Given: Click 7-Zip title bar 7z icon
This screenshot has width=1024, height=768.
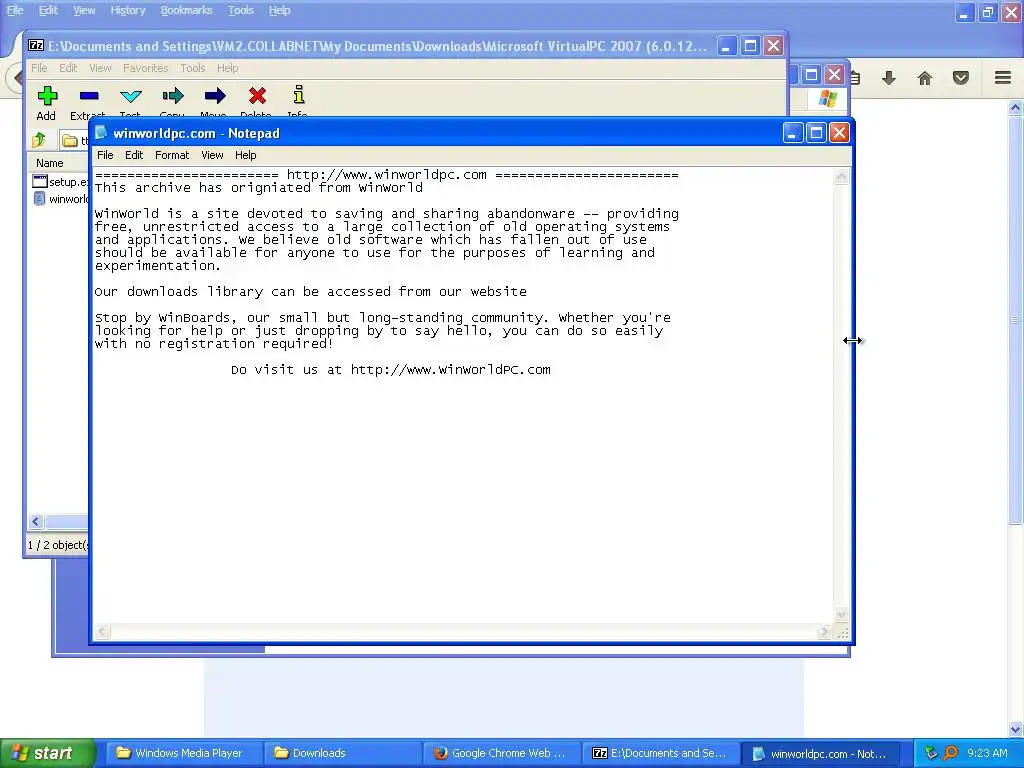Looking at the screenshot, I should pyautogui.click(x=37, y=45).
